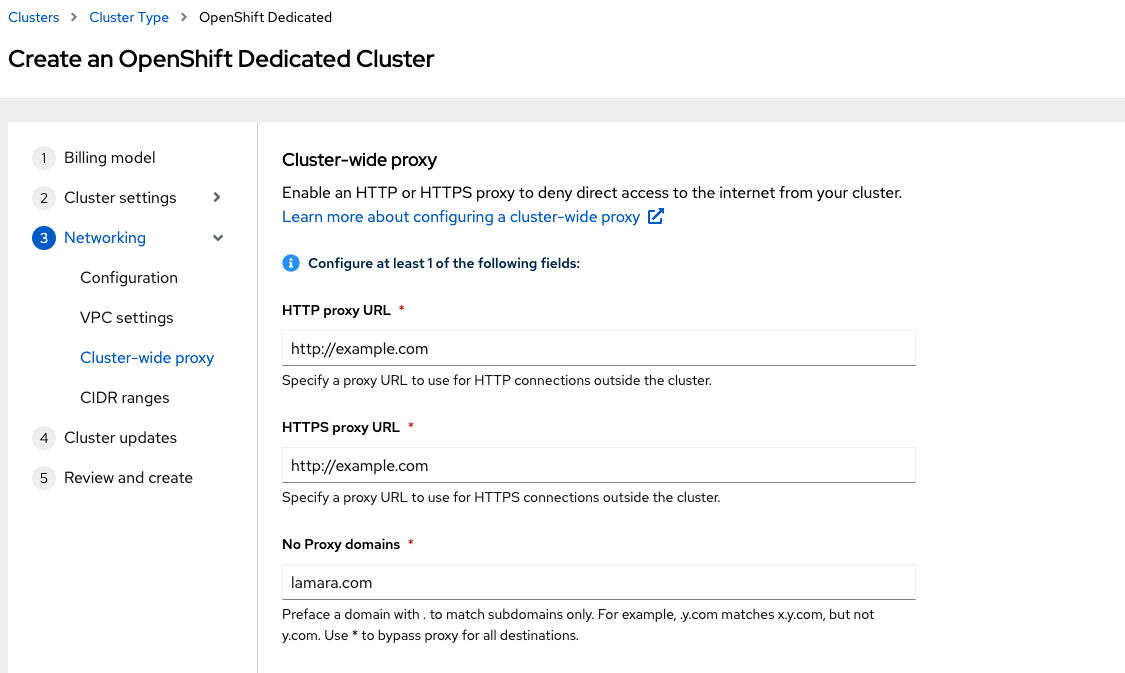Select the Configuration sub-step

129,278
